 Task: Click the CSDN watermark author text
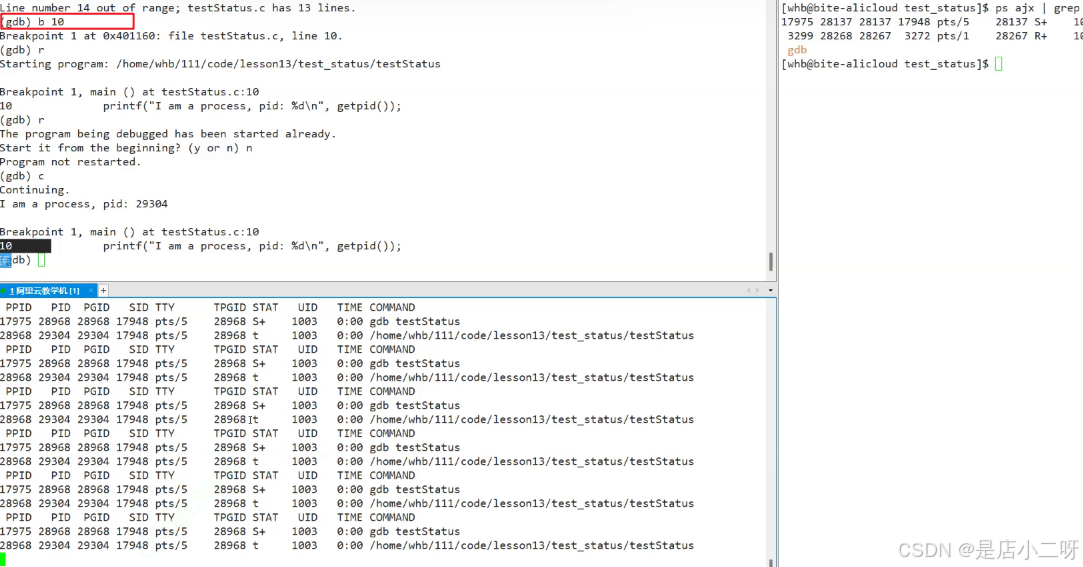tap(987, 549)
